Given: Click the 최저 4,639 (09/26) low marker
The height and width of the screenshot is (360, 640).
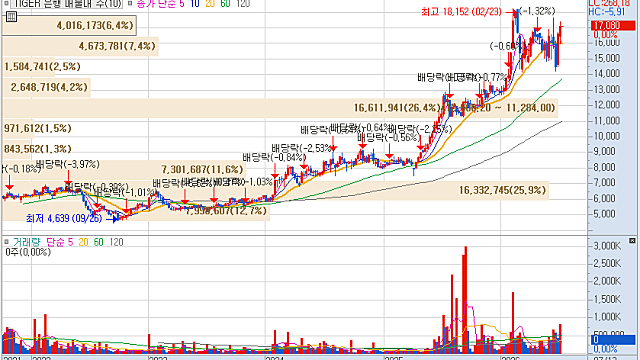Looking at the screenshot, I should coord(64,218).
